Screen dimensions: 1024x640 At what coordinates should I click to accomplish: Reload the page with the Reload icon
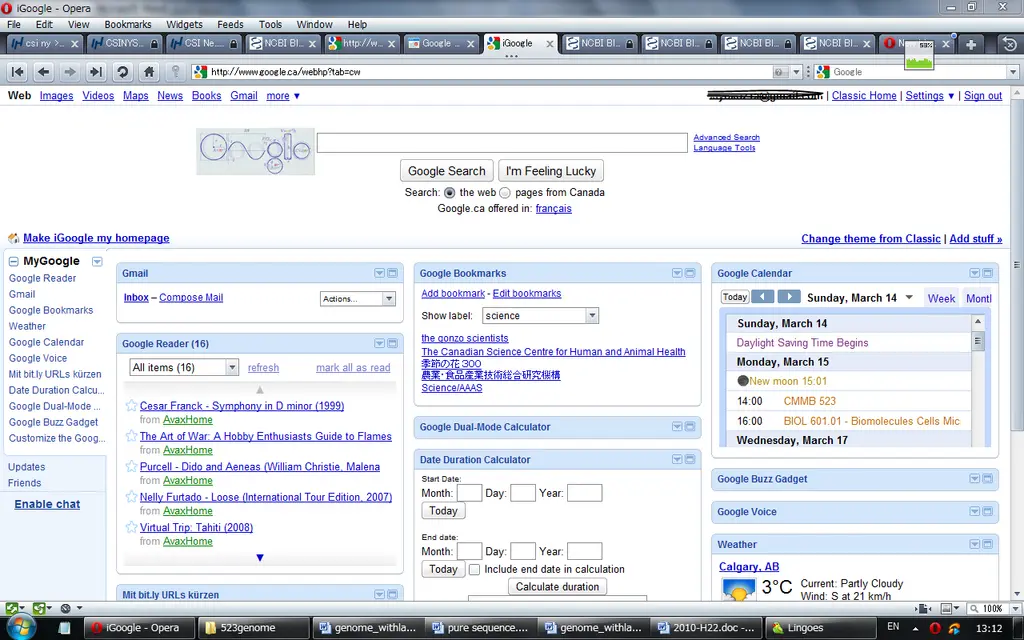point(122,72)
